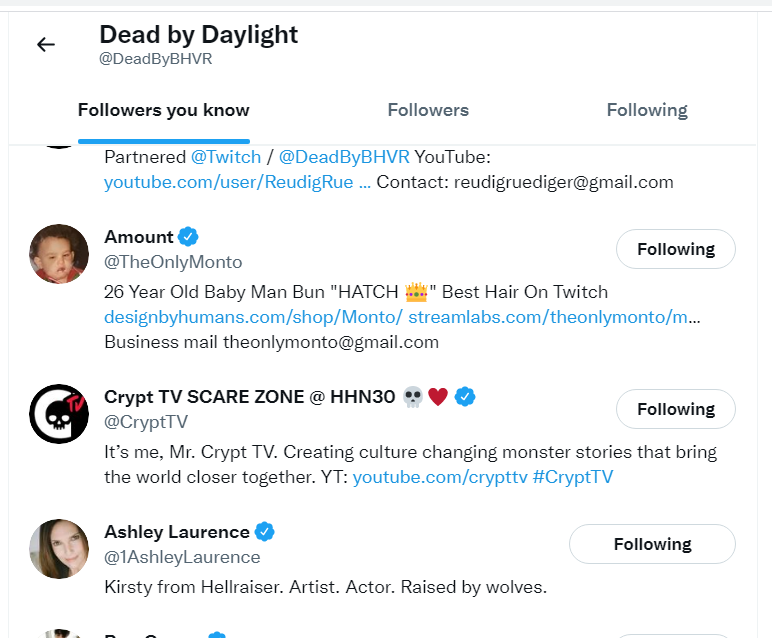Open Crypt TV skull avatar
772x638 pixels.
click(59, 414)
